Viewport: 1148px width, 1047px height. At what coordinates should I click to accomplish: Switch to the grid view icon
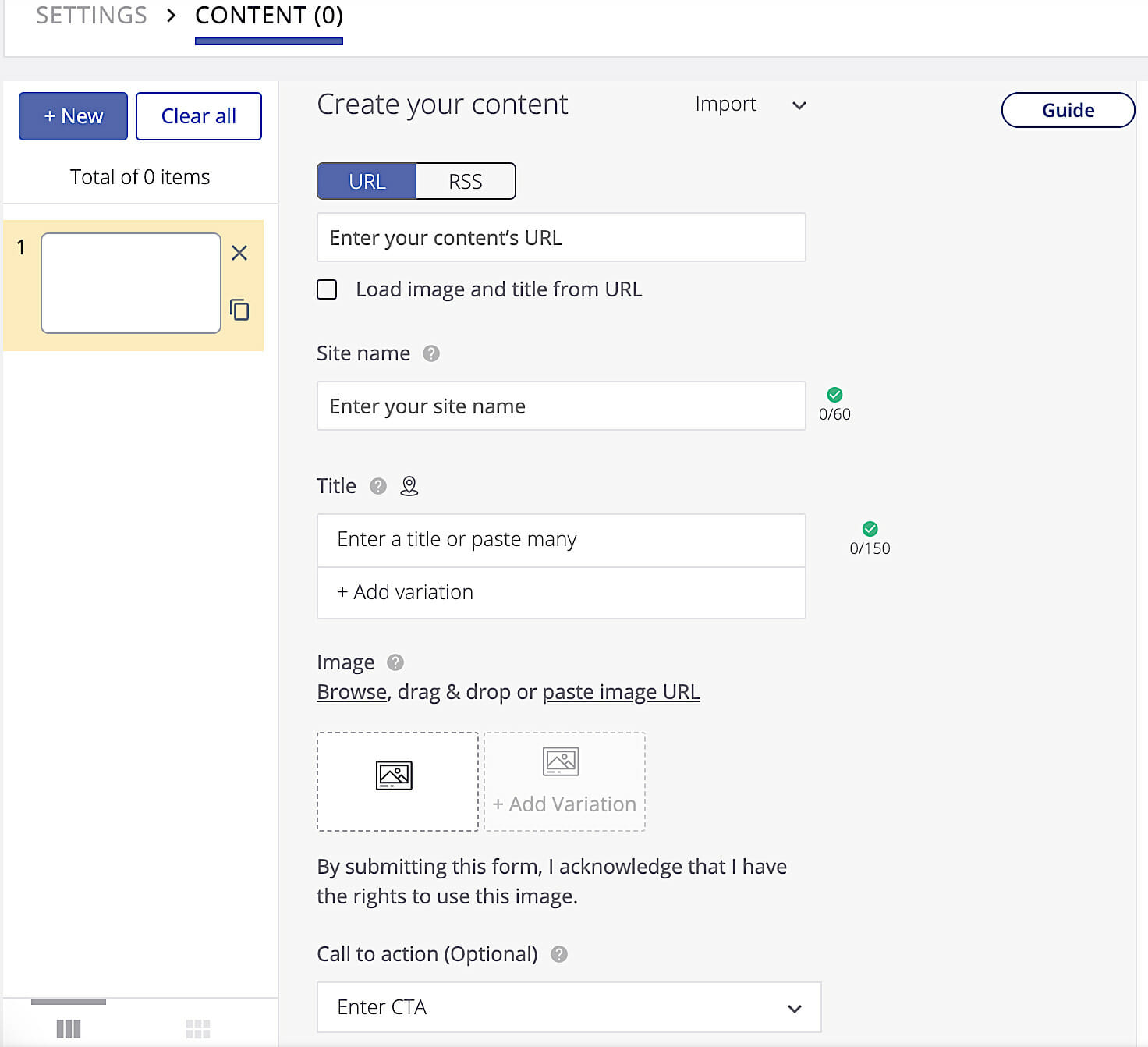pos(198,1028)
